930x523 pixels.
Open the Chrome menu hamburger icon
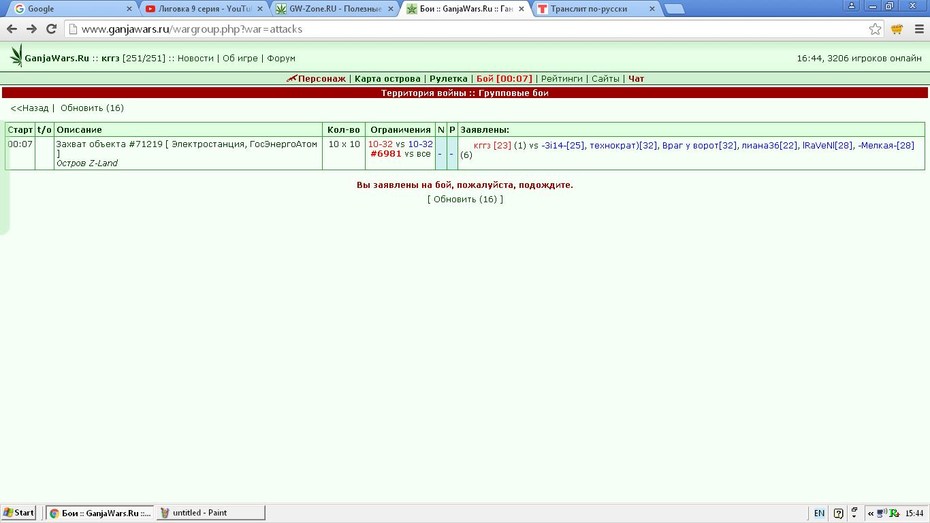tap(919, 29)
